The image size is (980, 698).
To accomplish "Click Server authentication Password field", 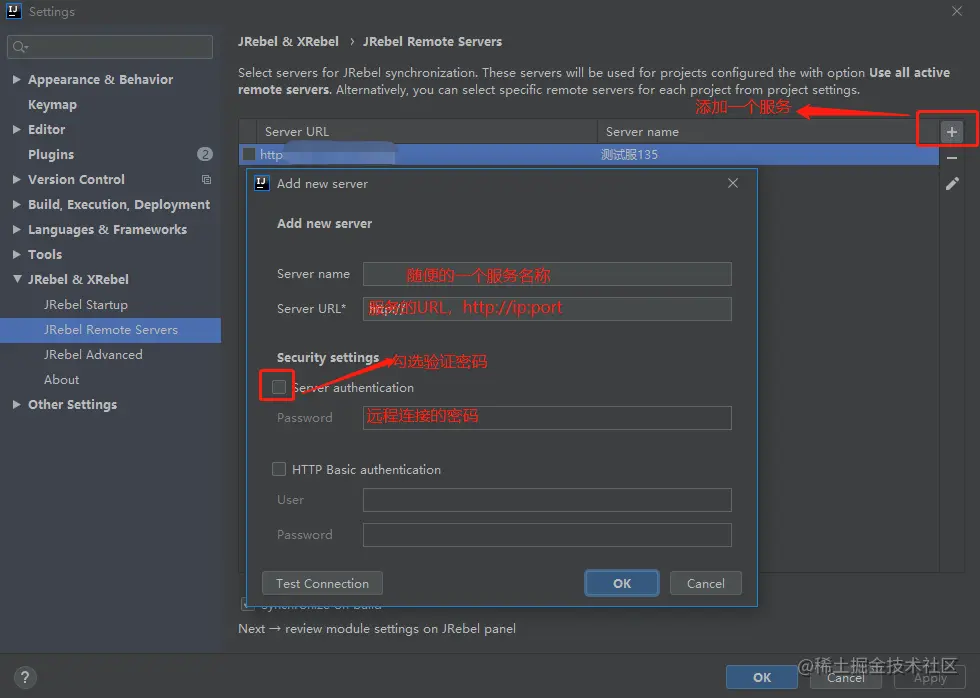I will 547,417.
